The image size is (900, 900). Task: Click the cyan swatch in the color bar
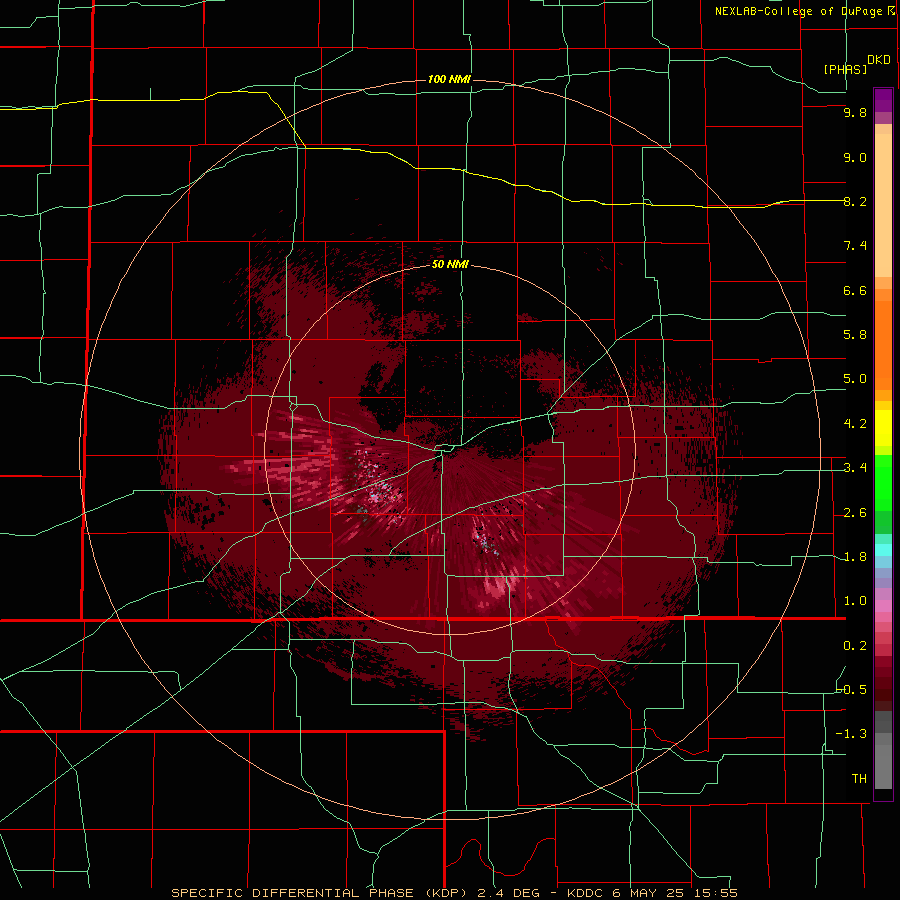tap(883, 550)
